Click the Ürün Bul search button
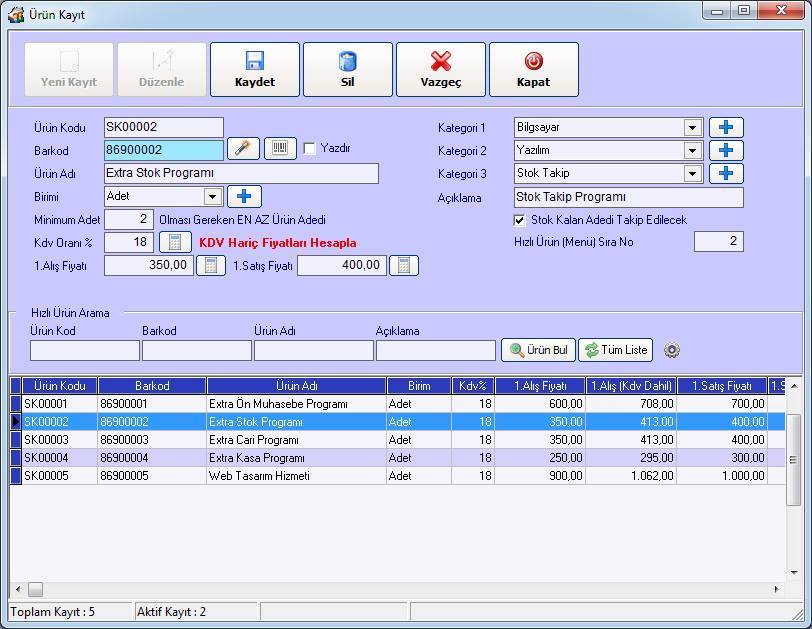 click(539, 350)
